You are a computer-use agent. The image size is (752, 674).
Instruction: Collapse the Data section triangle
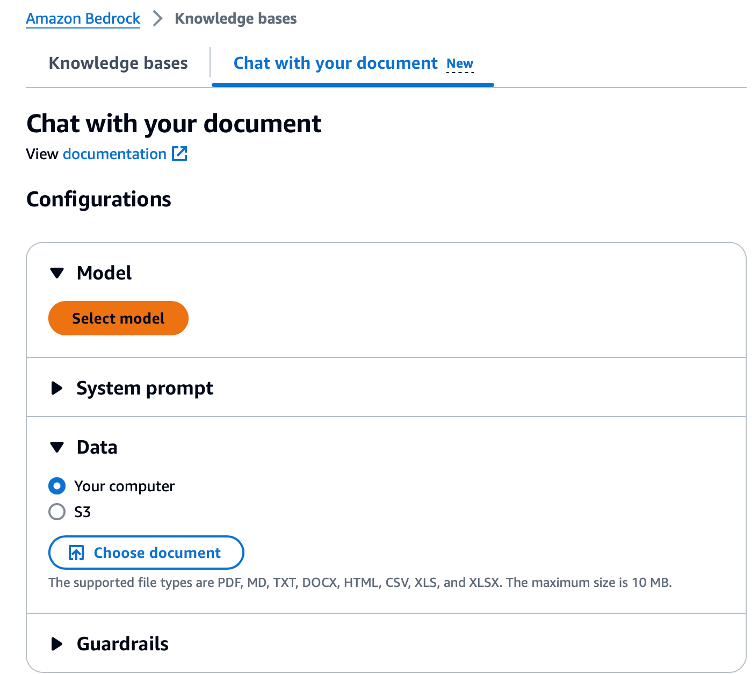point(57,448)
